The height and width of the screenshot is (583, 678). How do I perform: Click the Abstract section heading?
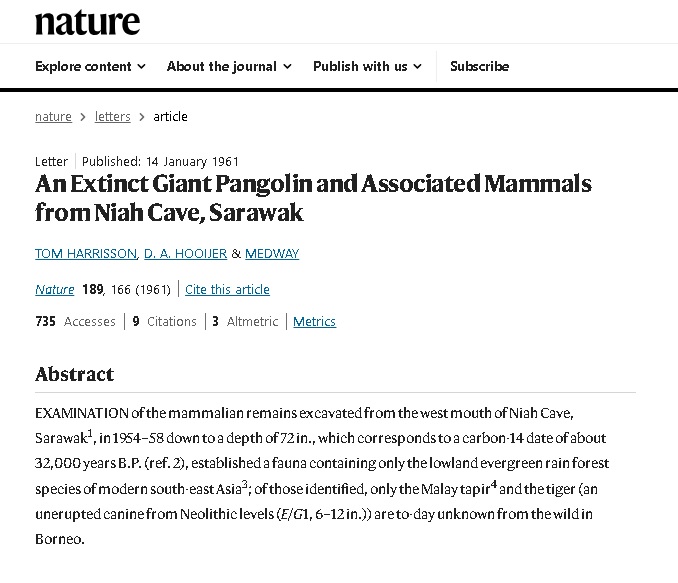[x=75, y=374]
